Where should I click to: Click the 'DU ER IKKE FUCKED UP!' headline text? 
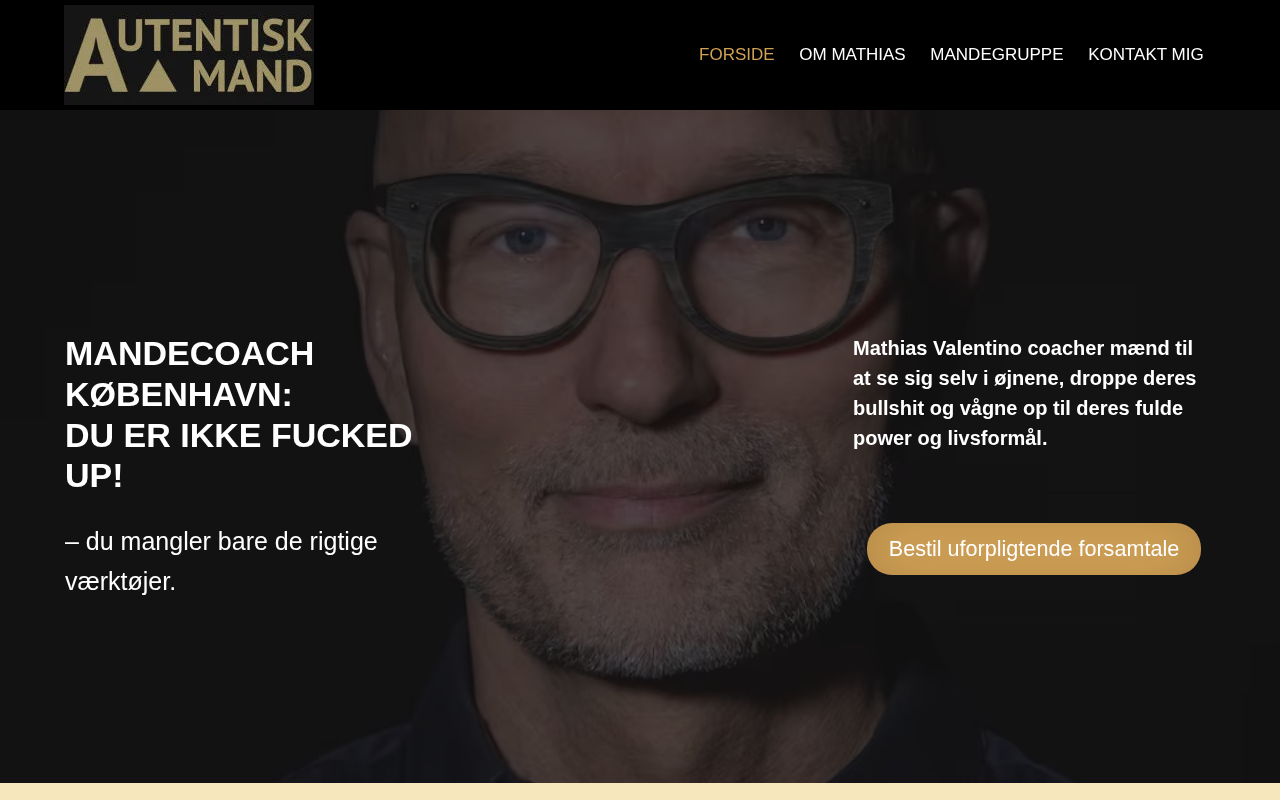[x=239, y=455]
